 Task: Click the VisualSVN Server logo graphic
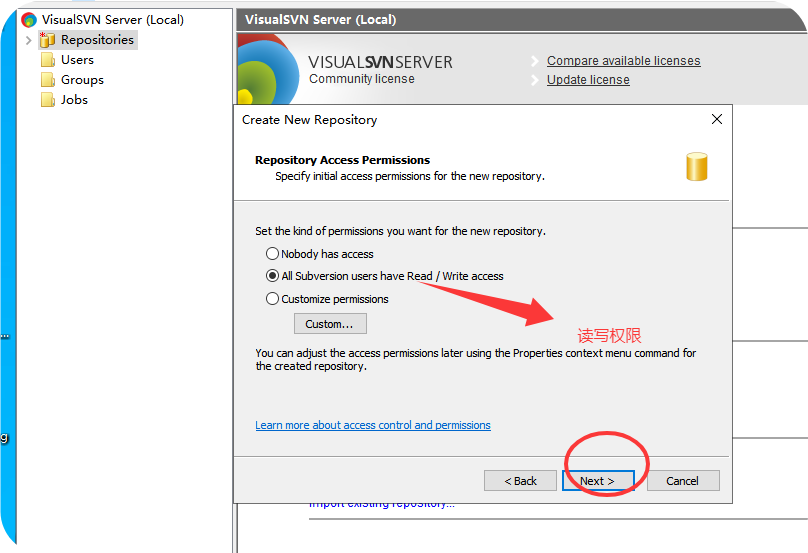click(x=268, y=70)
